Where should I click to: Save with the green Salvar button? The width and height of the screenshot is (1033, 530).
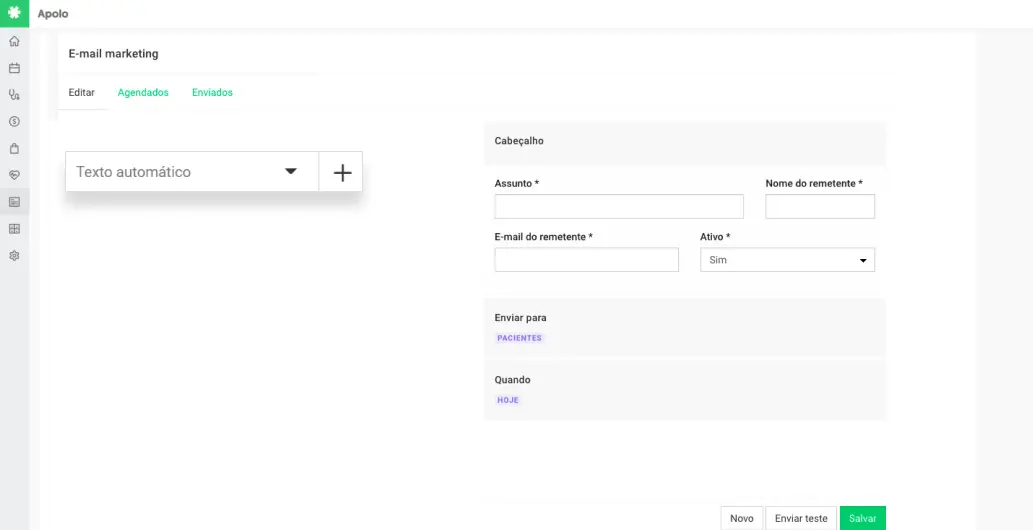(x=862, y=518)
